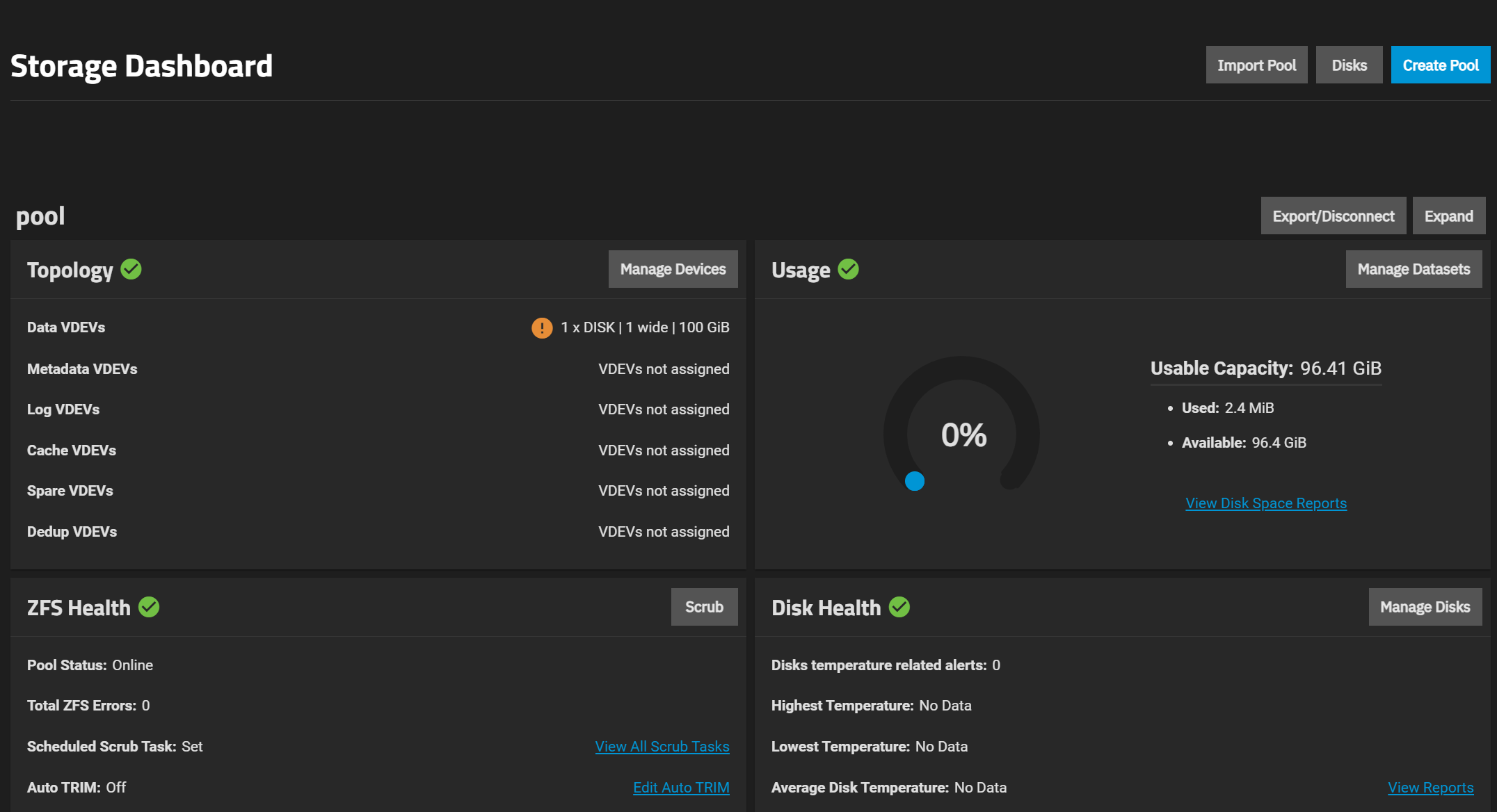Open the View All Scrub Tasks link
The height and width of the screenshot is (812, 1497).
click(x=662, y=747)
